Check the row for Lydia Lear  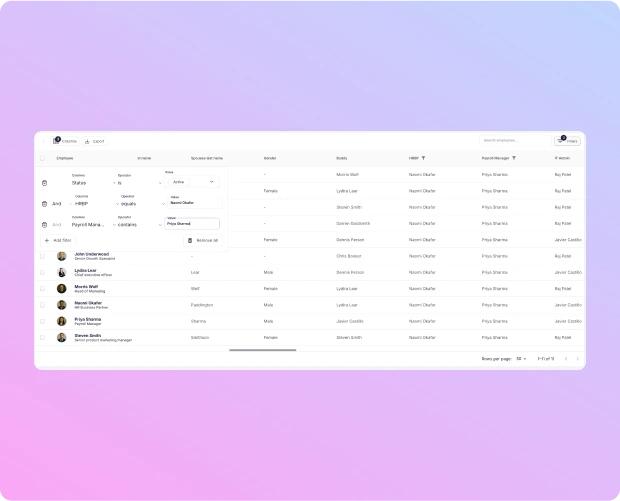pyautogui.click(x=42, y=272)
